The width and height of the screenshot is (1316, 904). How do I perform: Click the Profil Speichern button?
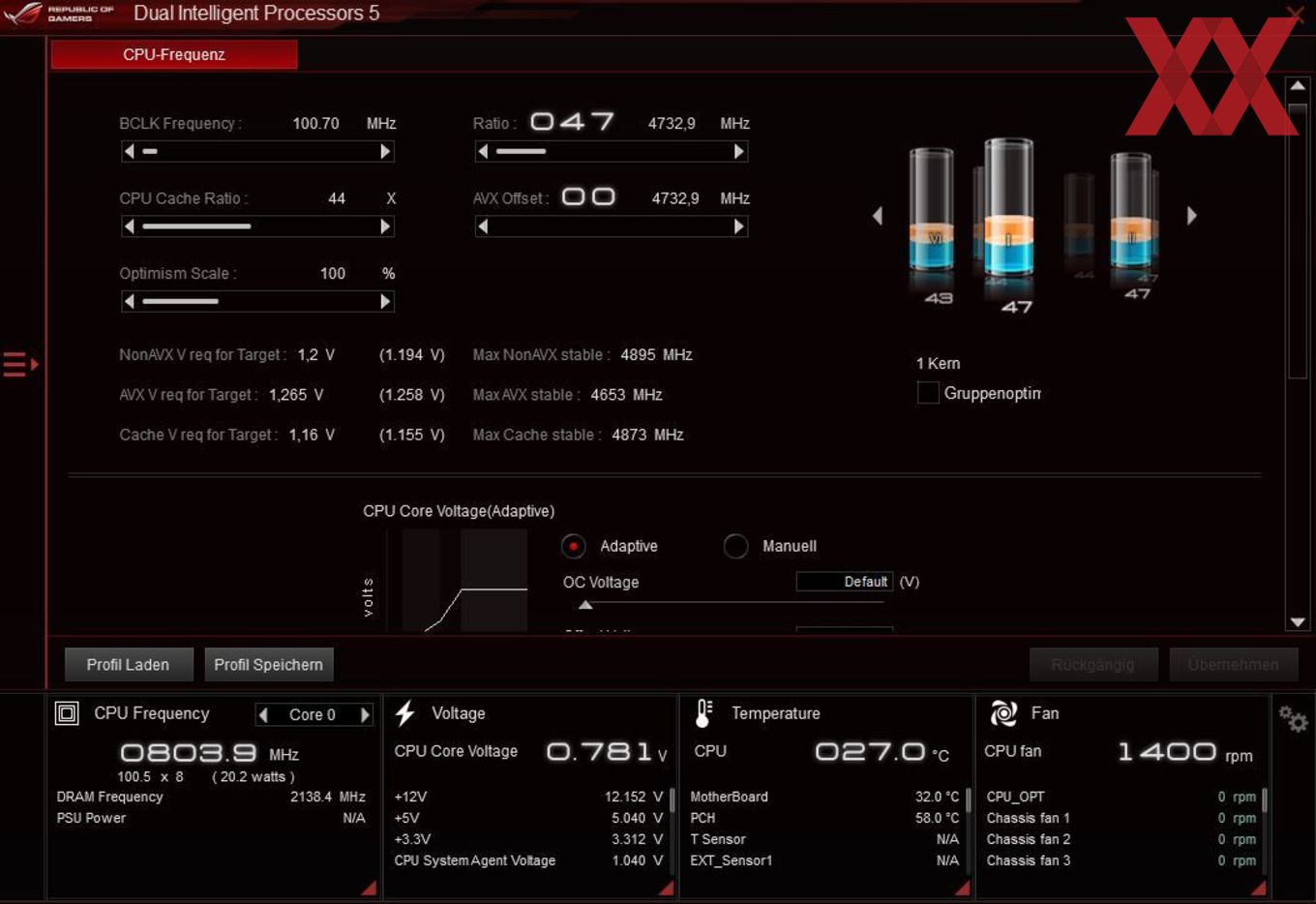[x=269, y=665]
